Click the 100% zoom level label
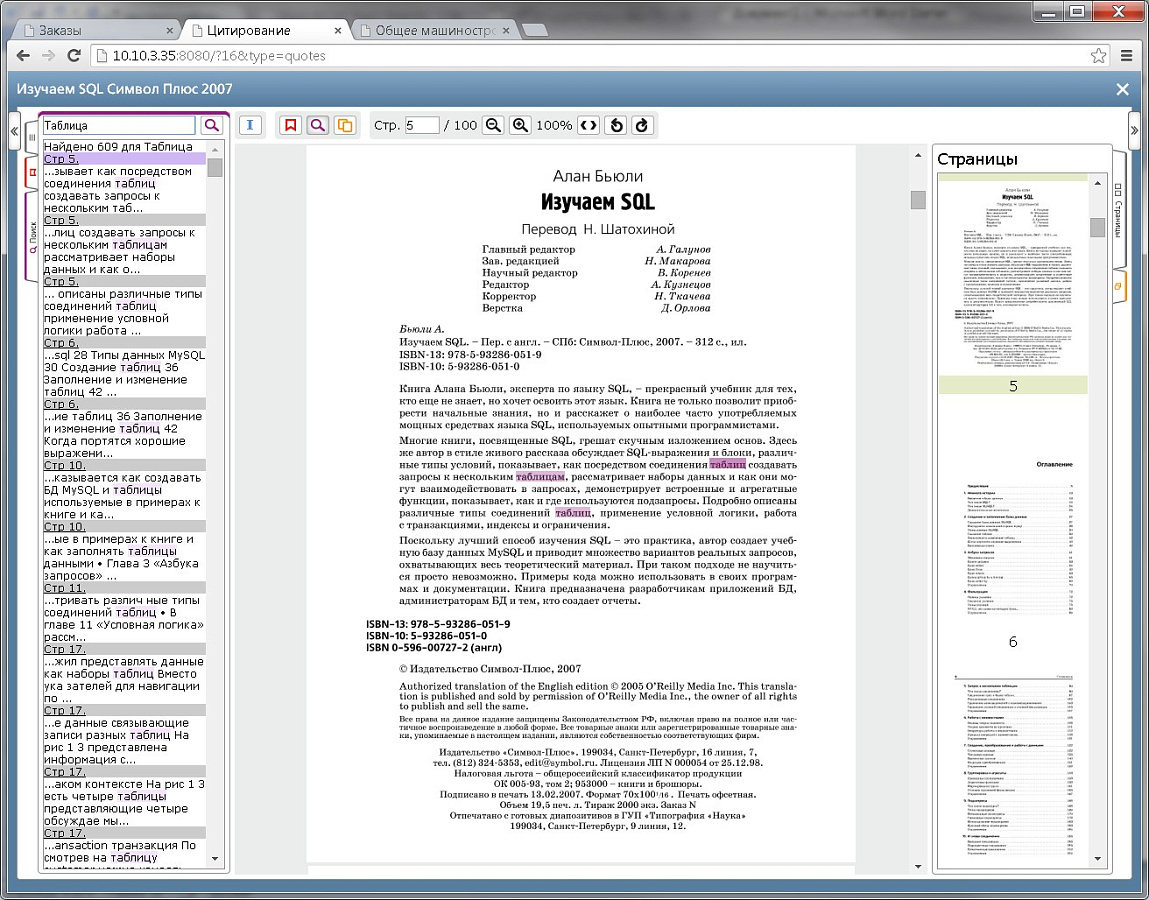Viewport: 1149px width, 900px height. (554, 125)
